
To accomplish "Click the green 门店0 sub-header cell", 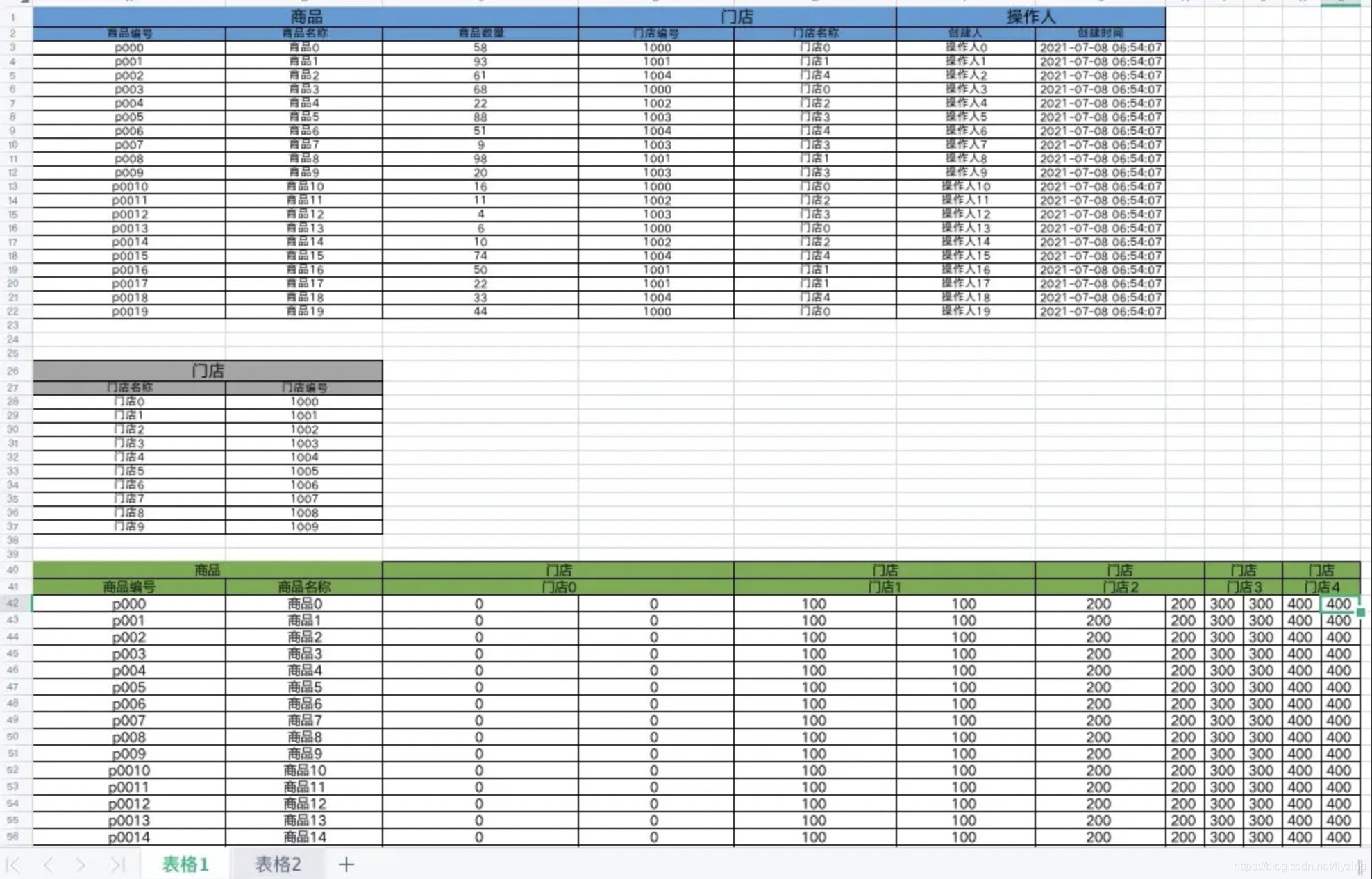I will (x=558, y=587).
